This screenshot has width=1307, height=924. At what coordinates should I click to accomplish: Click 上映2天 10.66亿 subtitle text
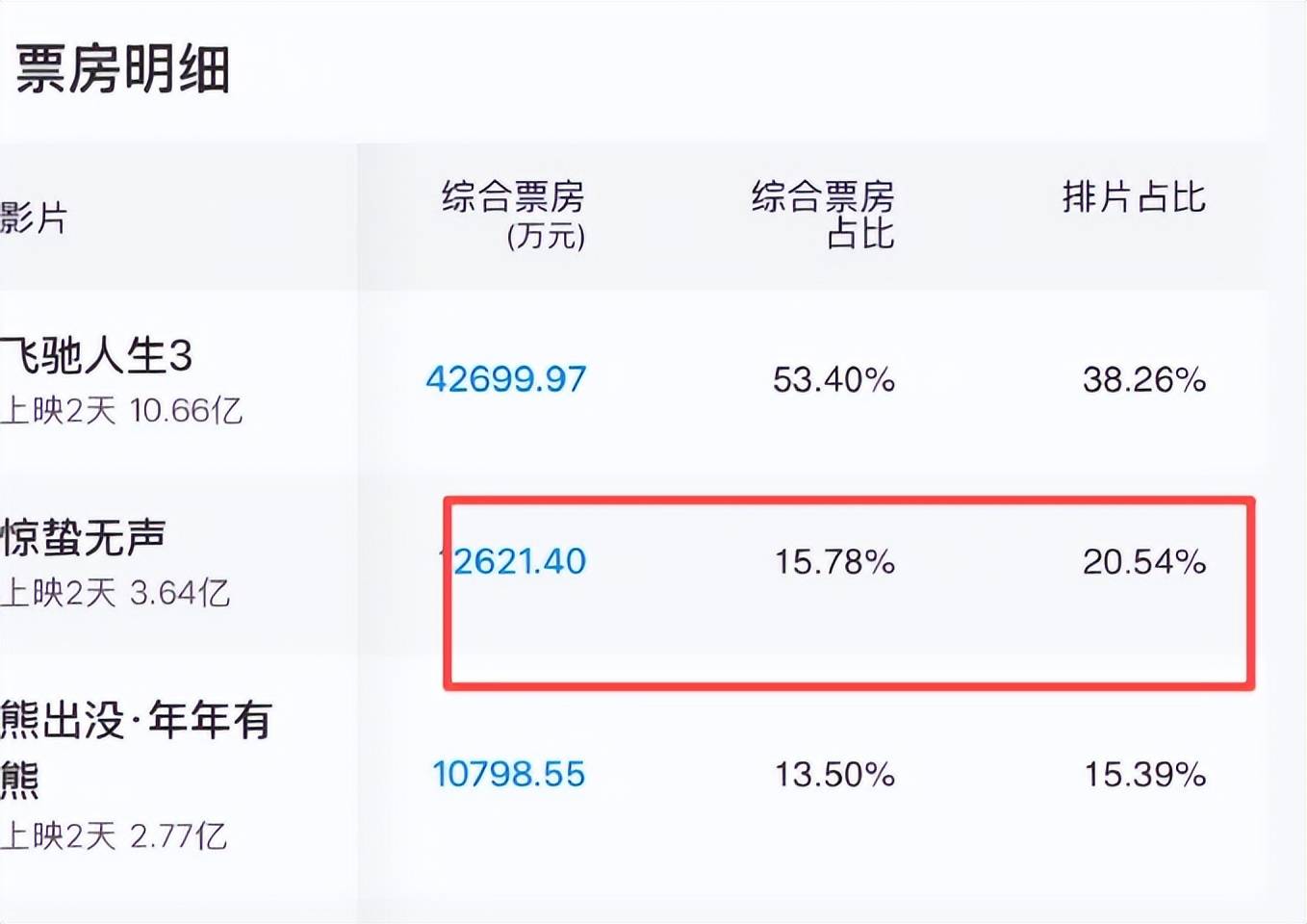point(121,411)
